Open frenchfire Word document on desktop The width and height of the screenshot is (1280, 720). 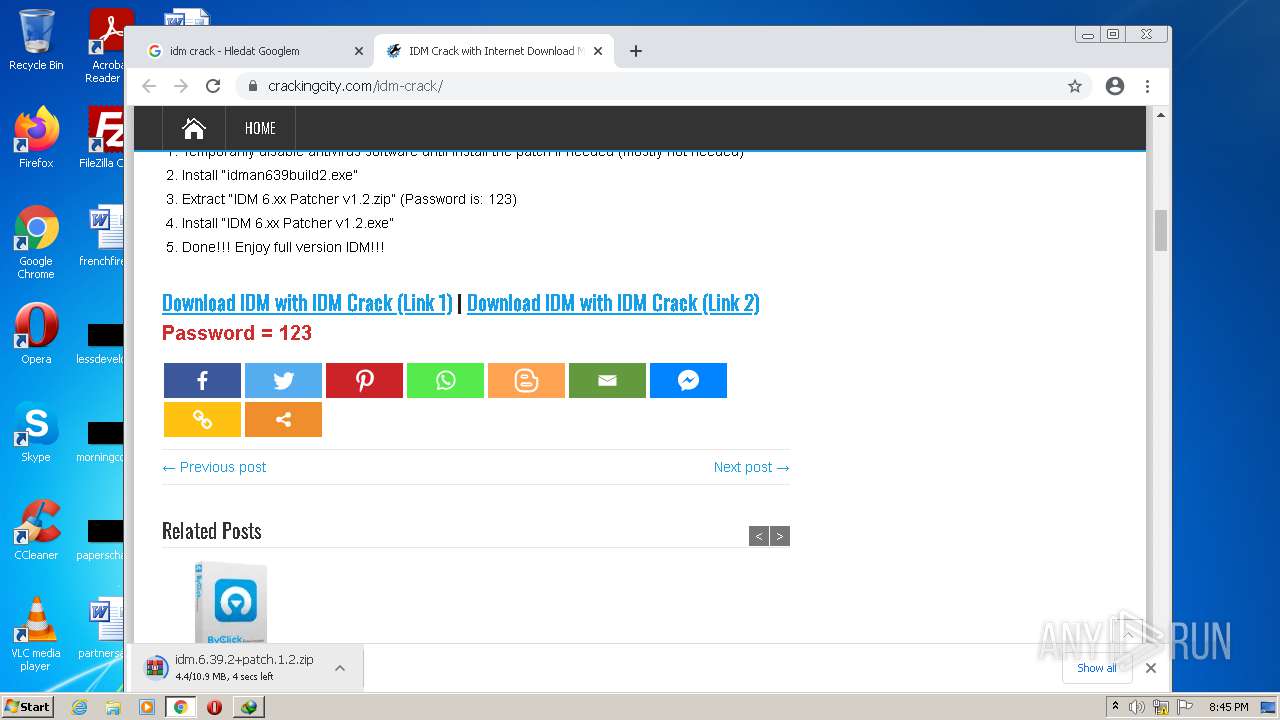point(102,236)
